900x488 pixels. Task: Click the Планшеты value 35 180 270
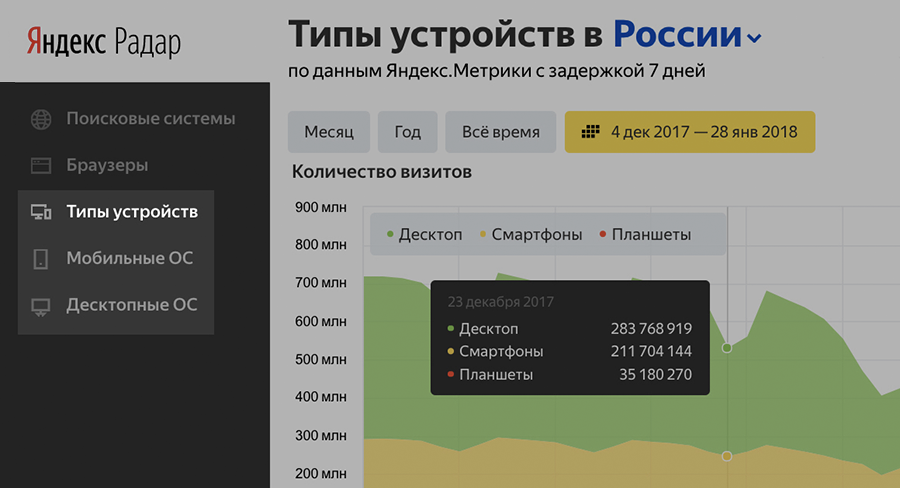click(x=655, y=375)
